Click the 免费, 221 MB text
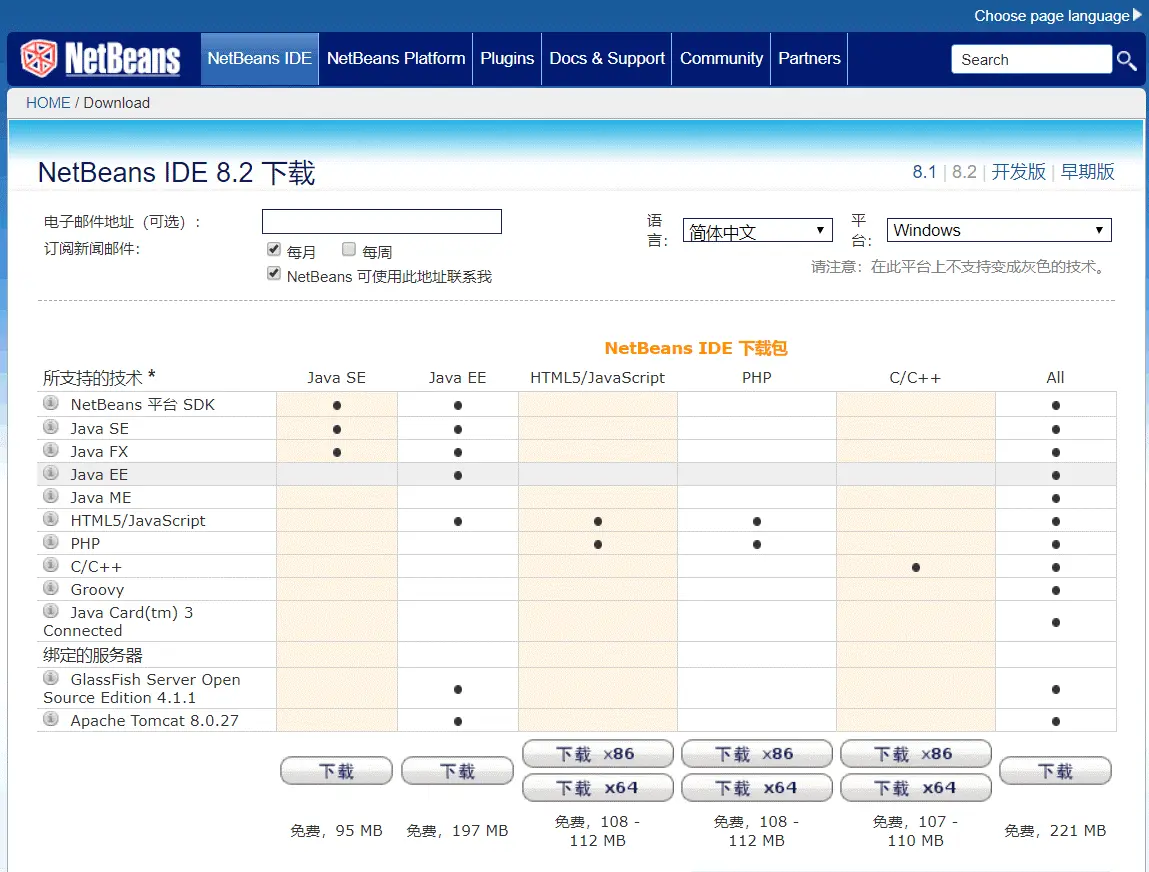 1055,831
